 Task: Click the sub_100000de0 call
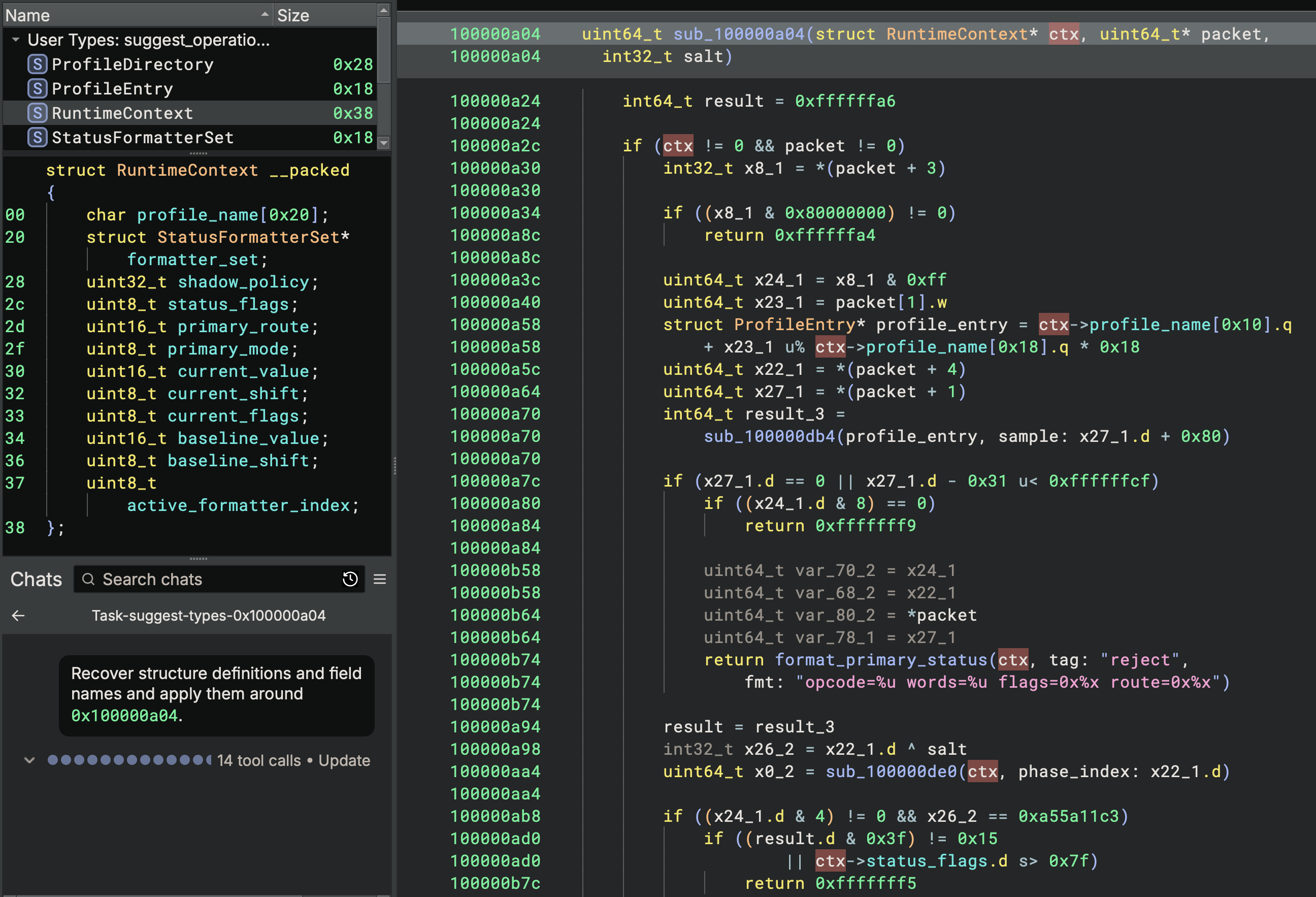point(892,771)
